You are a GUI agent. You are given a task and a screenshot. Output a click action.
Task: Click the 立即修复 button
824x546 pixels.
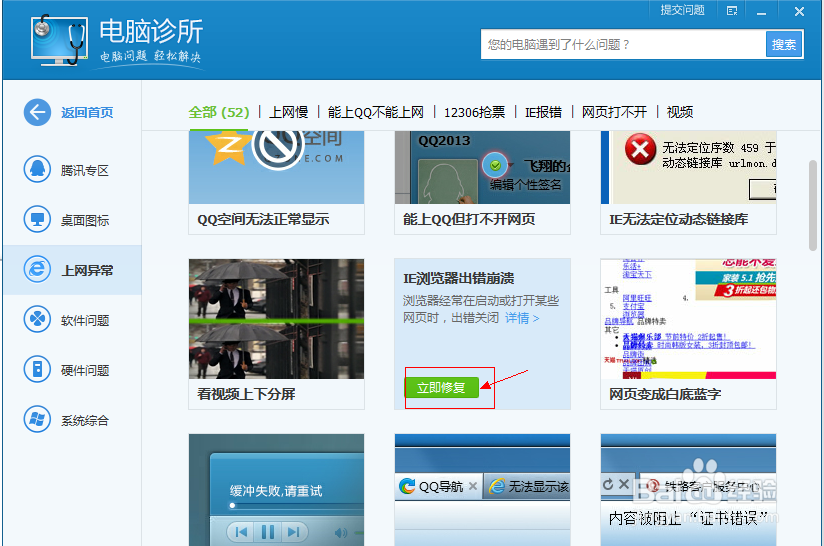(441, 388)
